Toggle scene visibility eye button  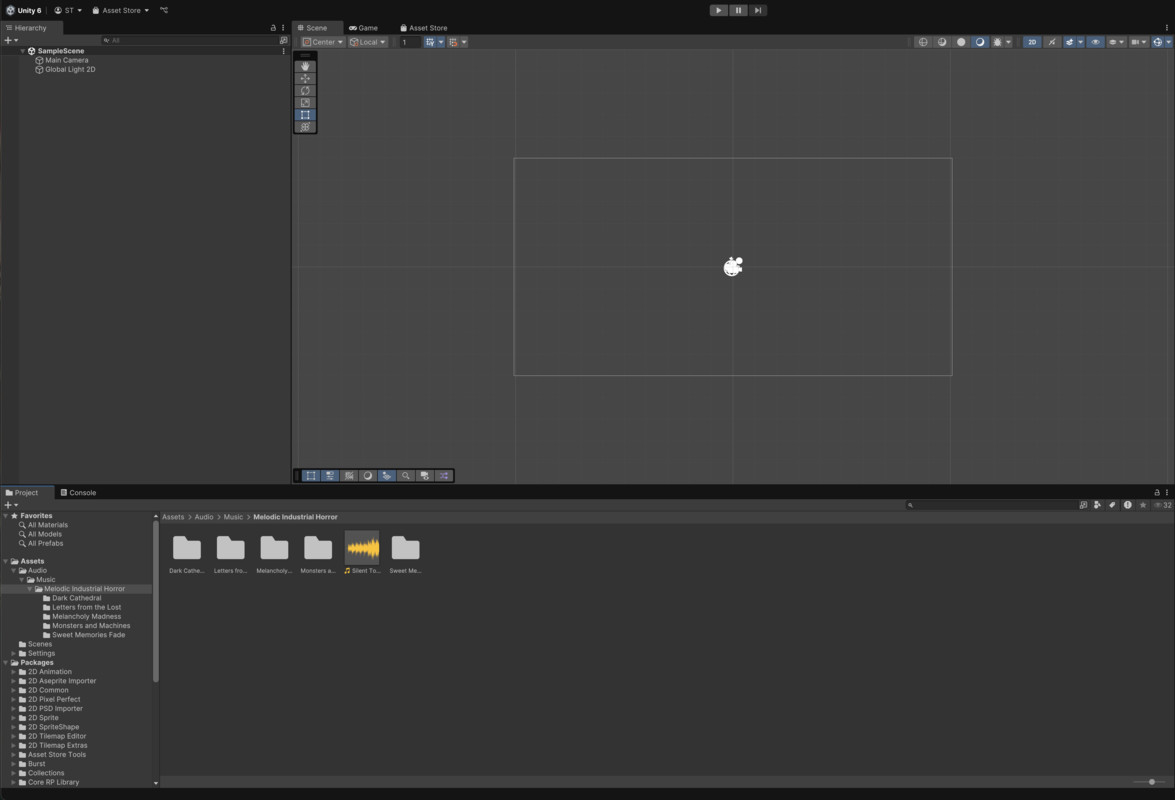1096,42
